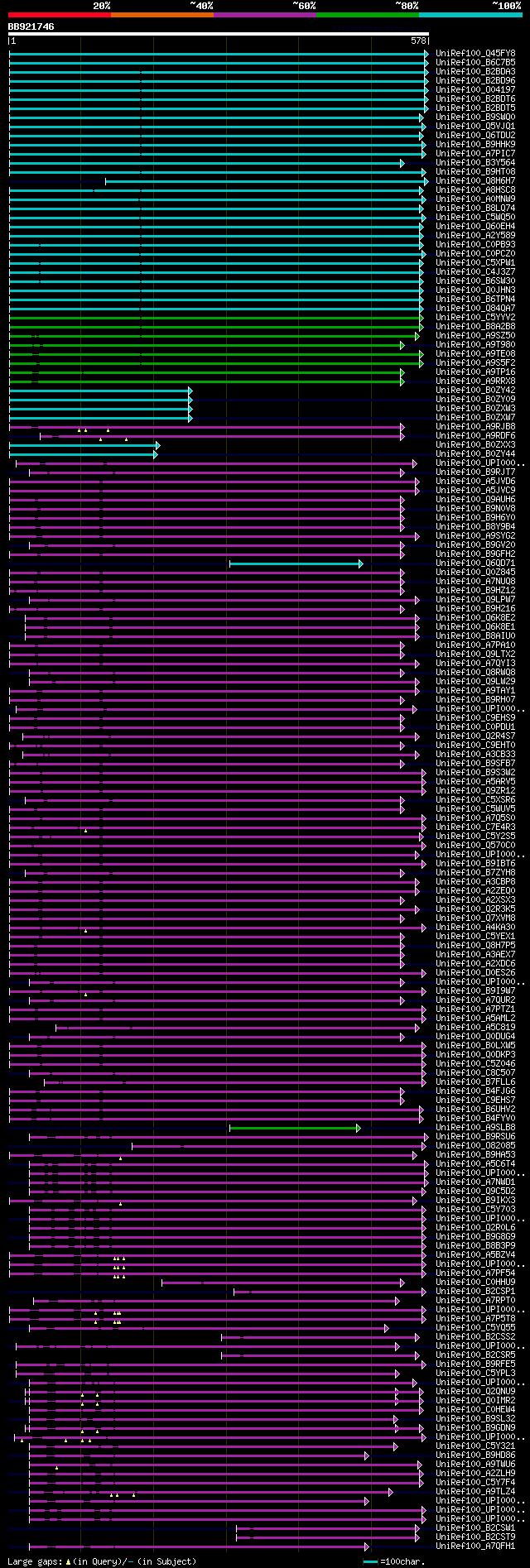This screenshot has width=530, height=1568.
Task: Select the red 20% identity legend segment
Action: coord(60,14)
